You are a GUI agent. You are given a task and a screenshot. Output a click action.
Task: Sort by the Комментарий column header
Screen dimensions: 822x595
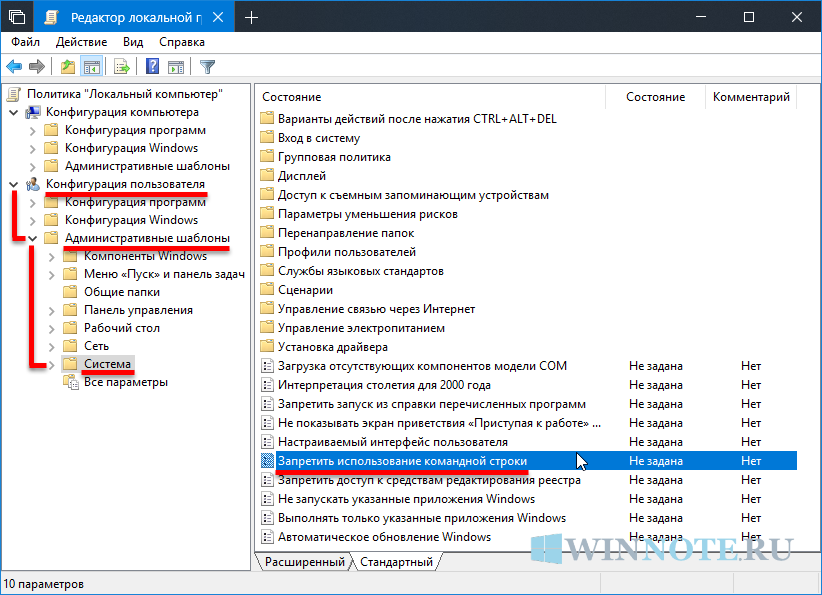click(x=751, y=97)
